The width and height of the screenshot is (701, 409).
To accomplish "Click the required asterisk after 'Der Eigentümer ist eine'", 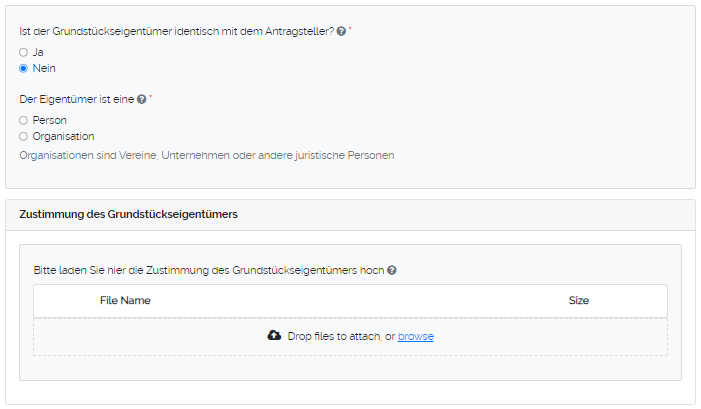I will (x=151, y=98).
